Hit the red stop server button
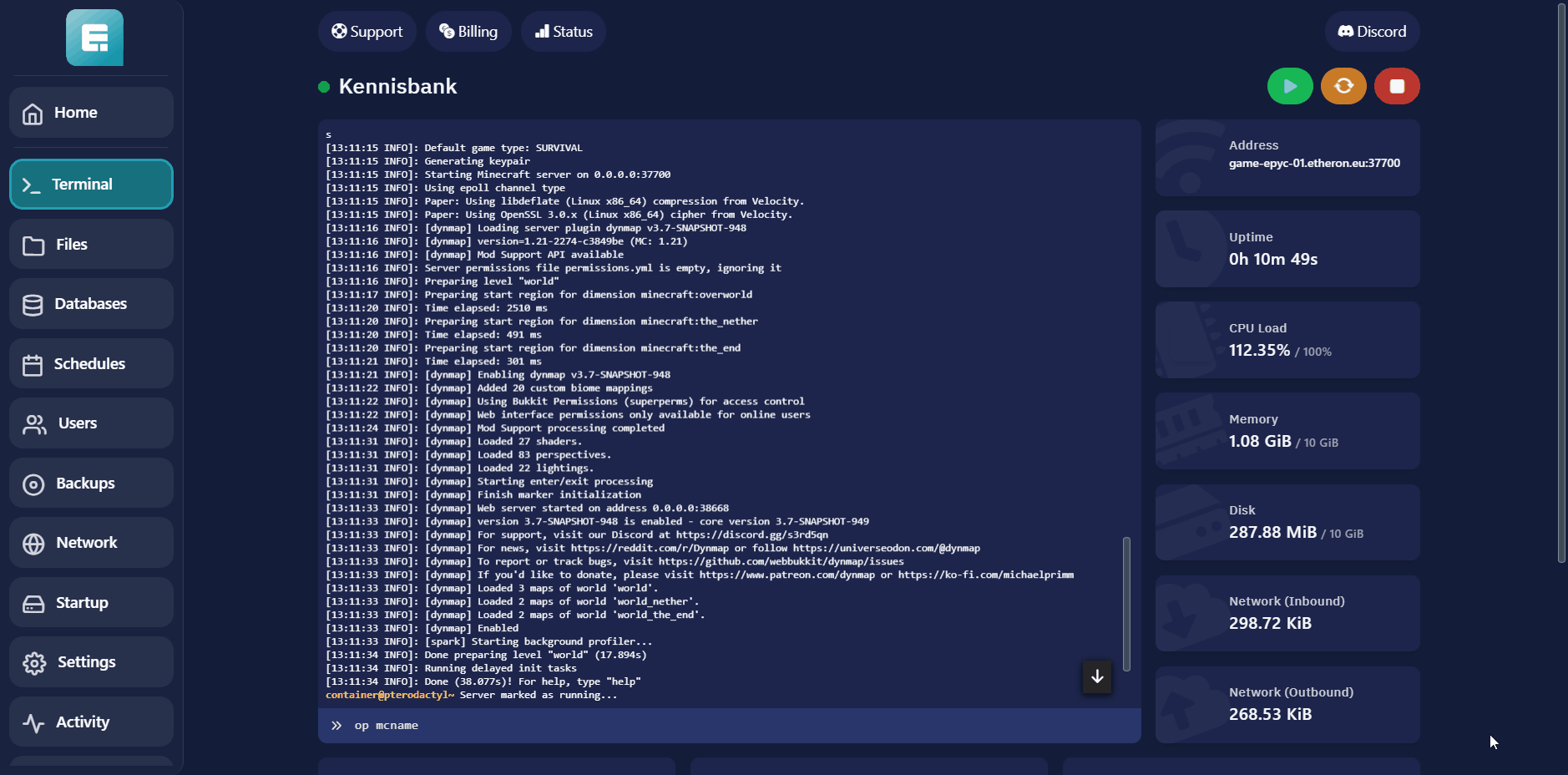This screenshot has height=775, width=1568. tap(1396, 86)
